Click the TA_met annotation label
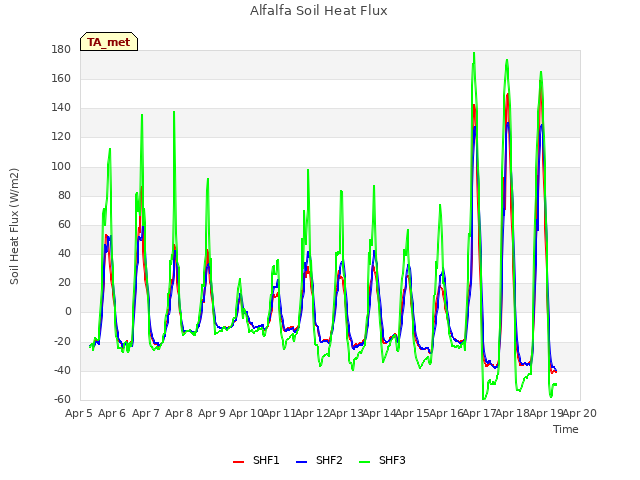This screenshot has width=640, height=480. coord(109,42)
